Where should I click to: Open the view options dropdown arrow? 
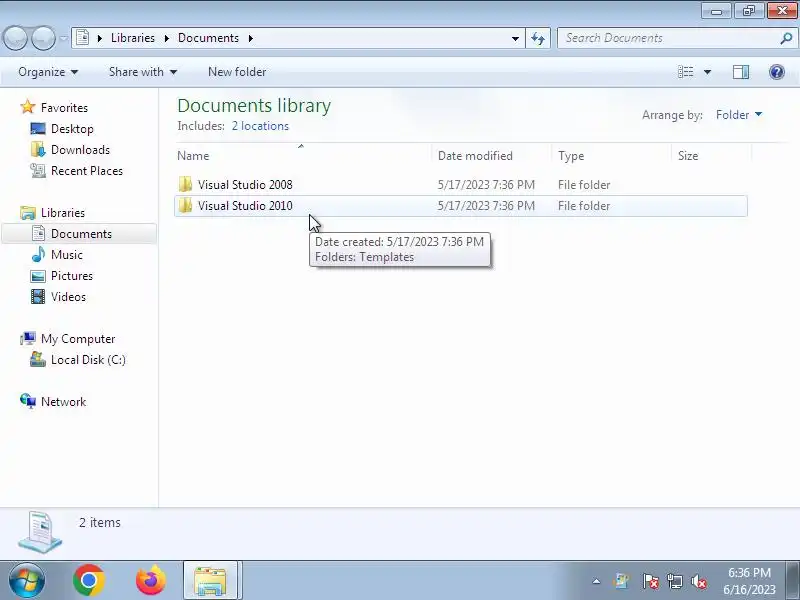707,72
